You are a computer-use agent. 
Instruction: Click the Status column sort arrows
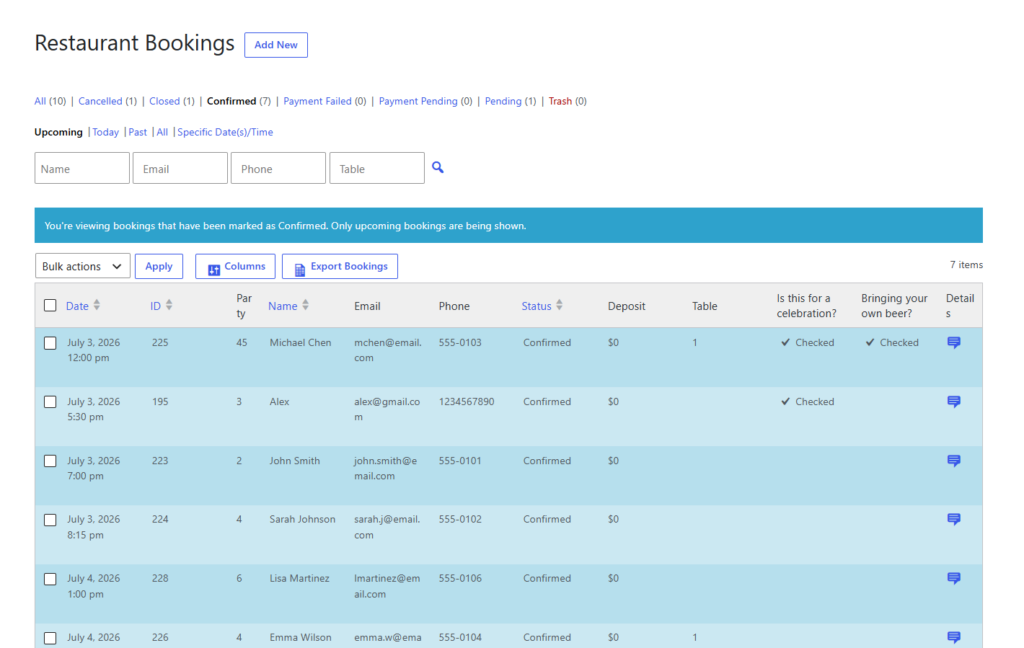coord(559,305)
